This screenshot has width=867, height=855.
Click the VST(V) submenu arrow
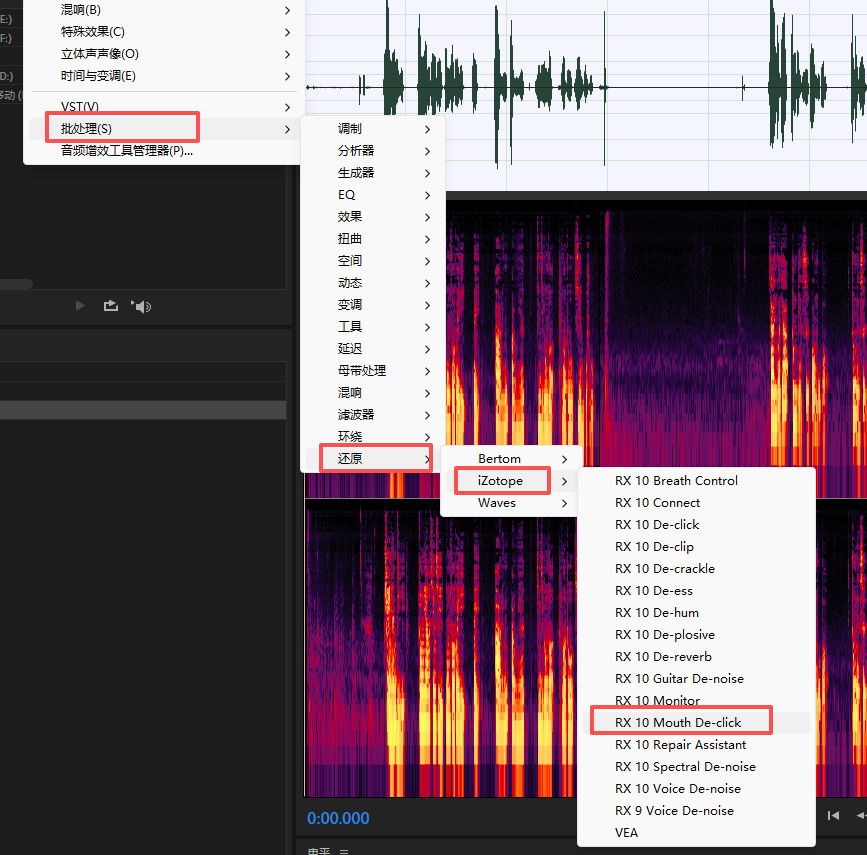pos(288,107)
